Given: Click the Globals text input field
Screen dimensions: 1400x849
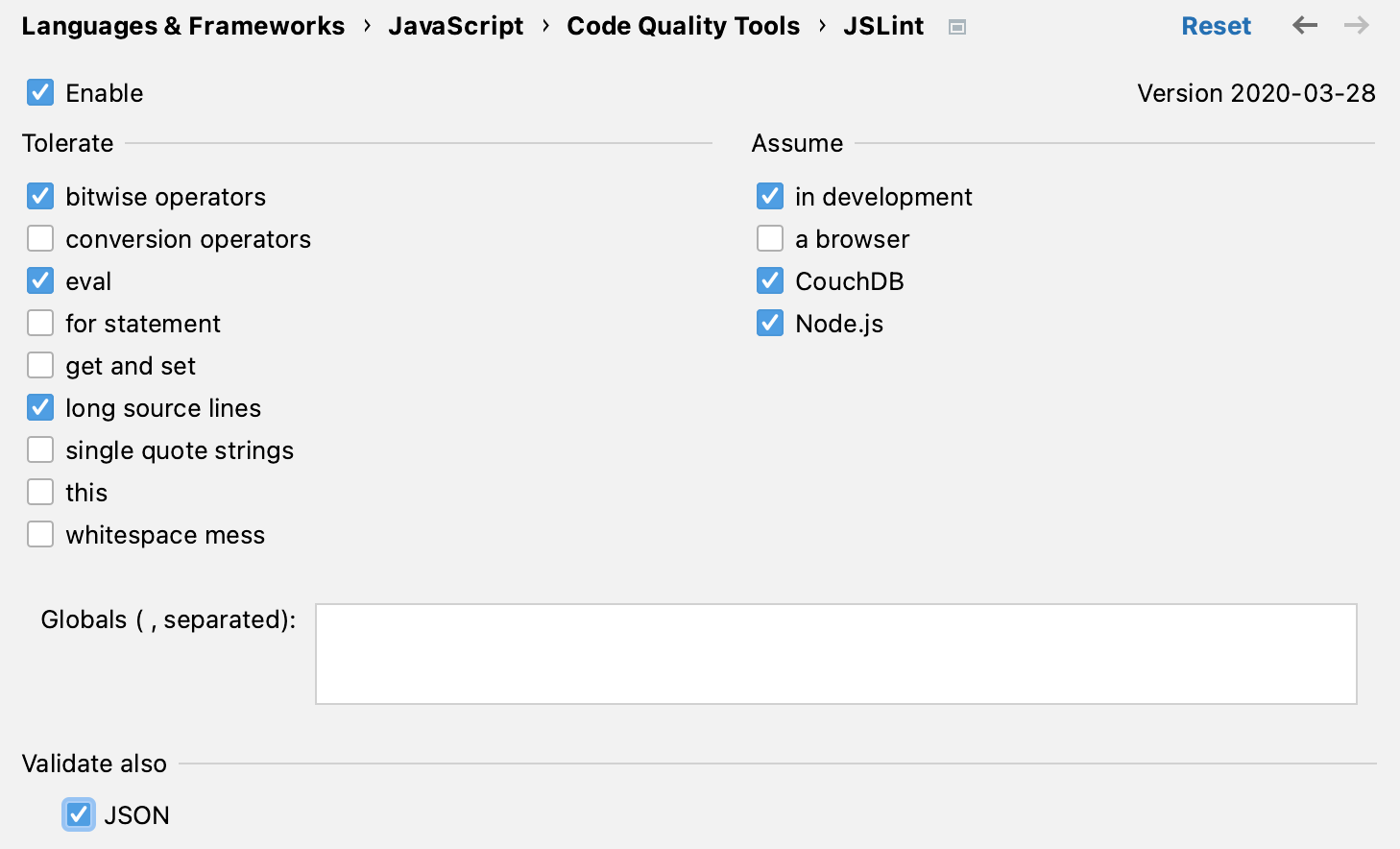Looking at the screenshot, I should [835, 654].
